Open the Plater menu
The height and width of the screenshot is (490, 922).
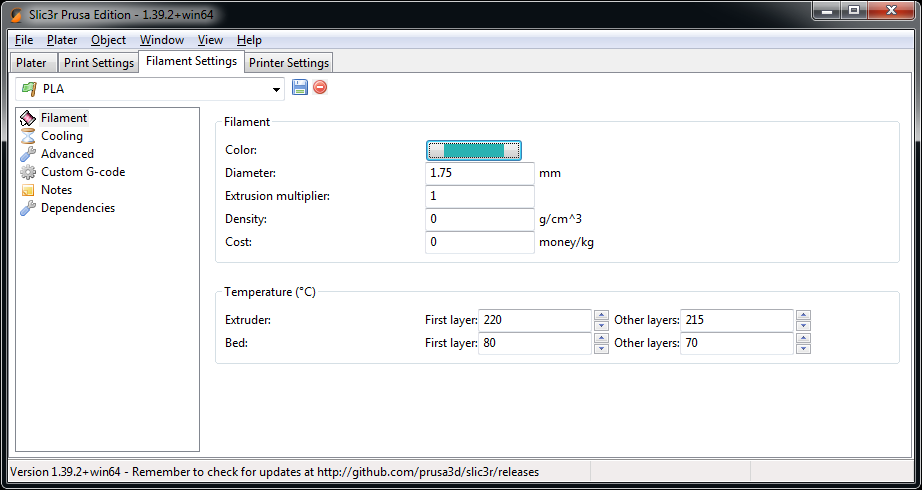pyautogui.click(x=62, y=40)
